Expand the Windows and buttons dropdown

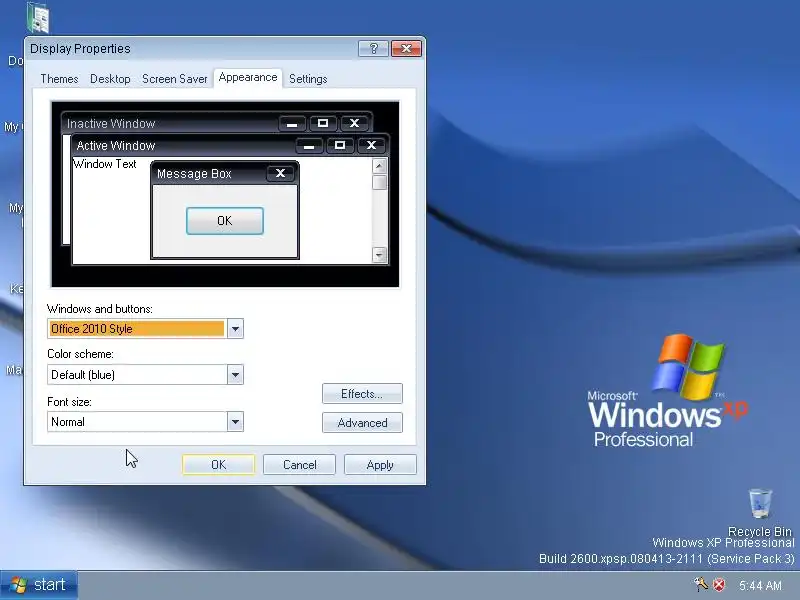[235, 329]
